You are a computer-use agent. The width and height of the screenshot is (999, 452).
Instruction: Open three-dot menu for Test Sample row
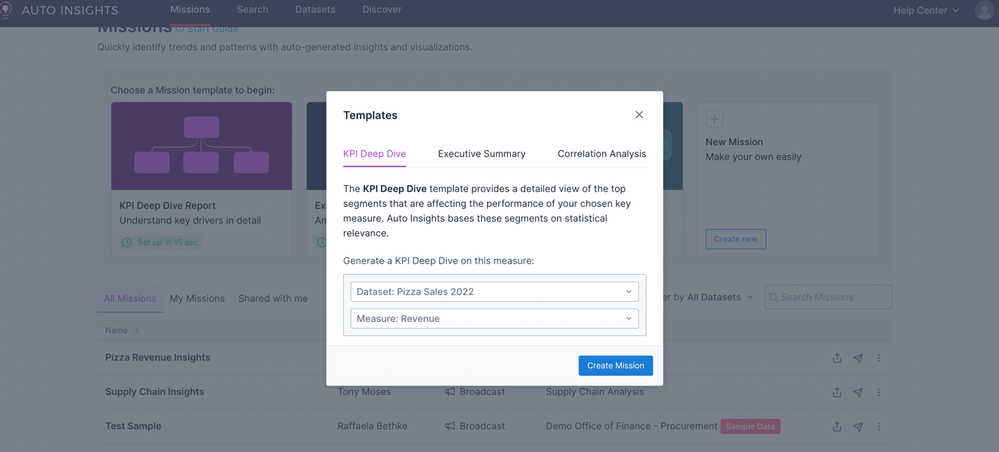pos(879,427)
